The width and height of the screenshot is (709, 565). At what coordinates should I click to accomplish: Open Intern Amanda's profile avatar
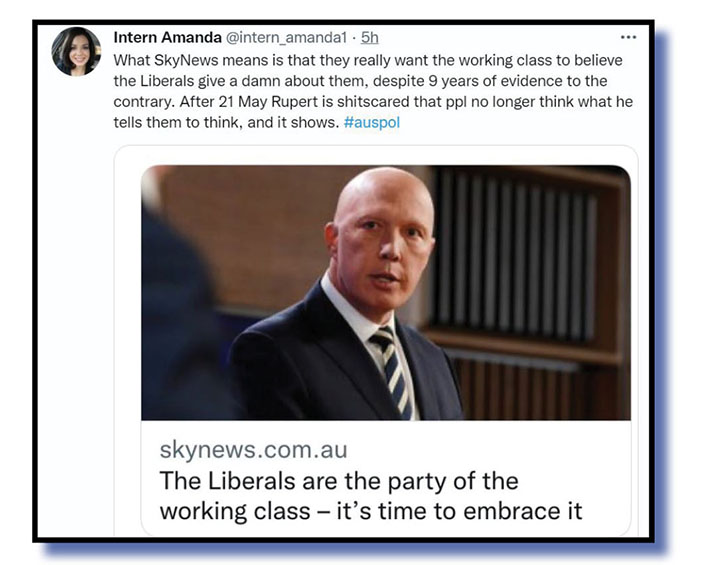pos(76,51)
